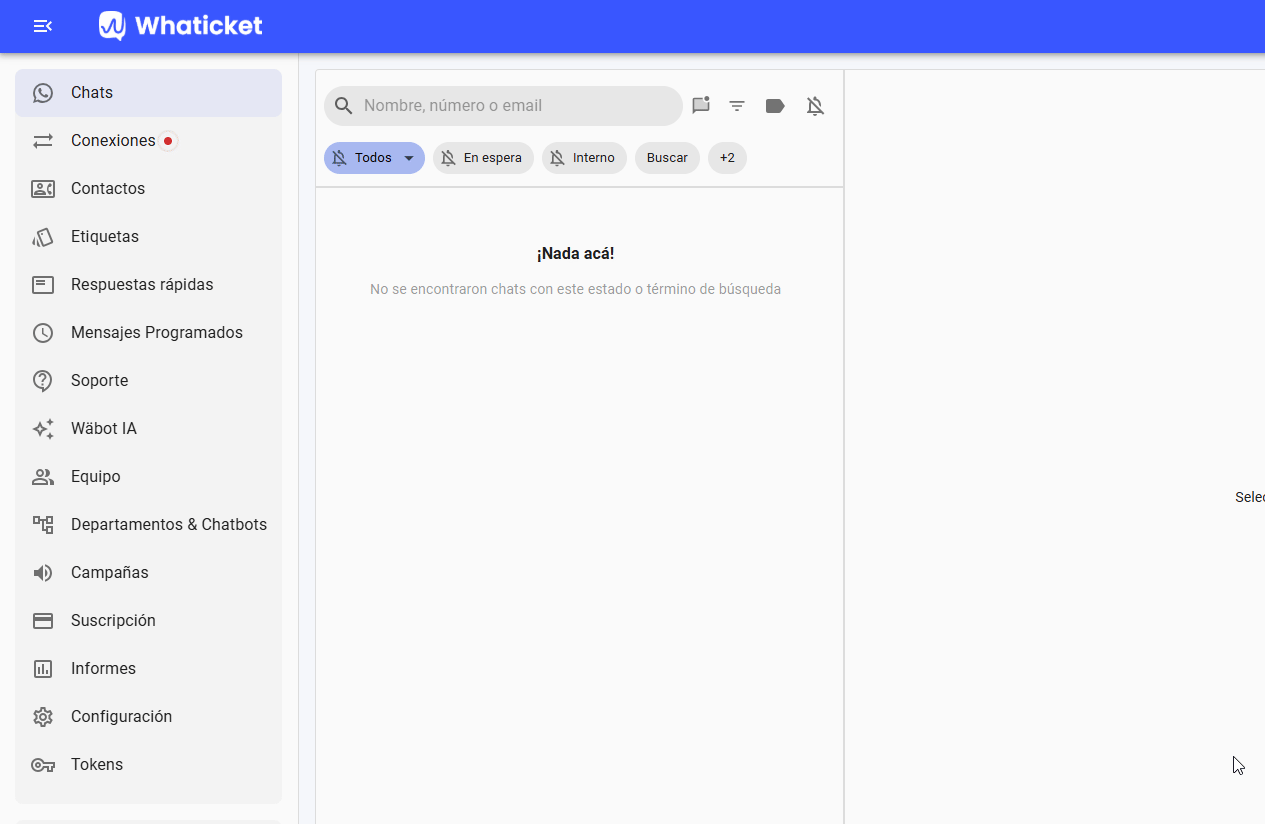Open Contactos in the sidebar
The height and width of the screenshot is (824, 1265).
coord(148,189)
